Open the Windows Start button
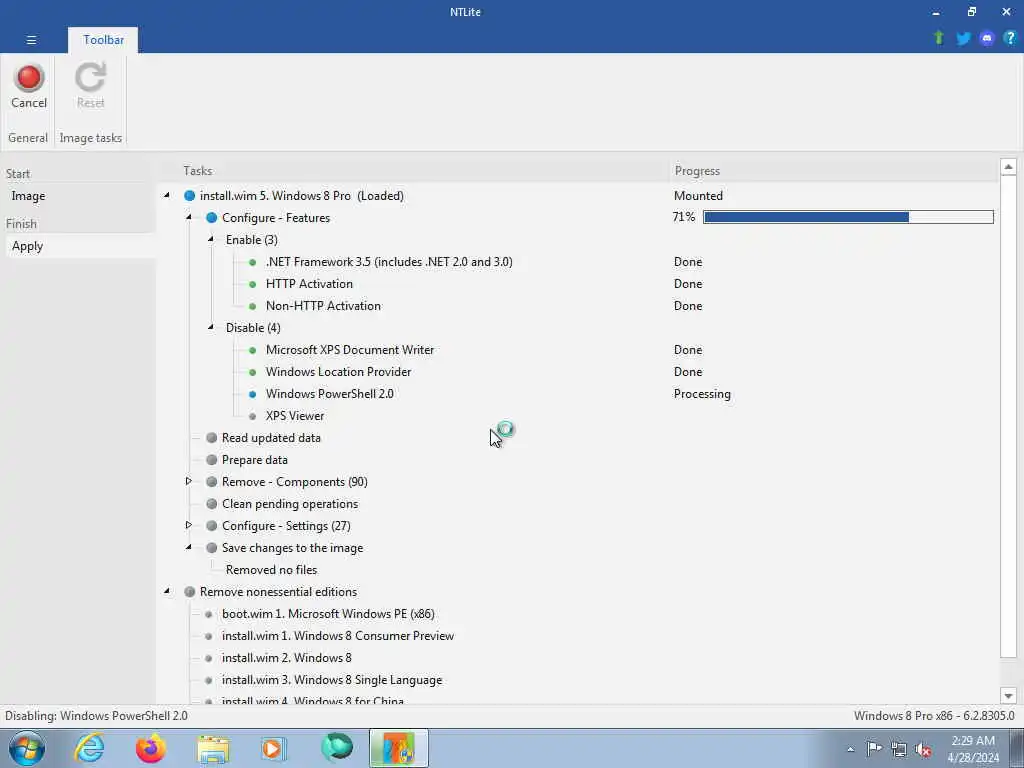 26,748
